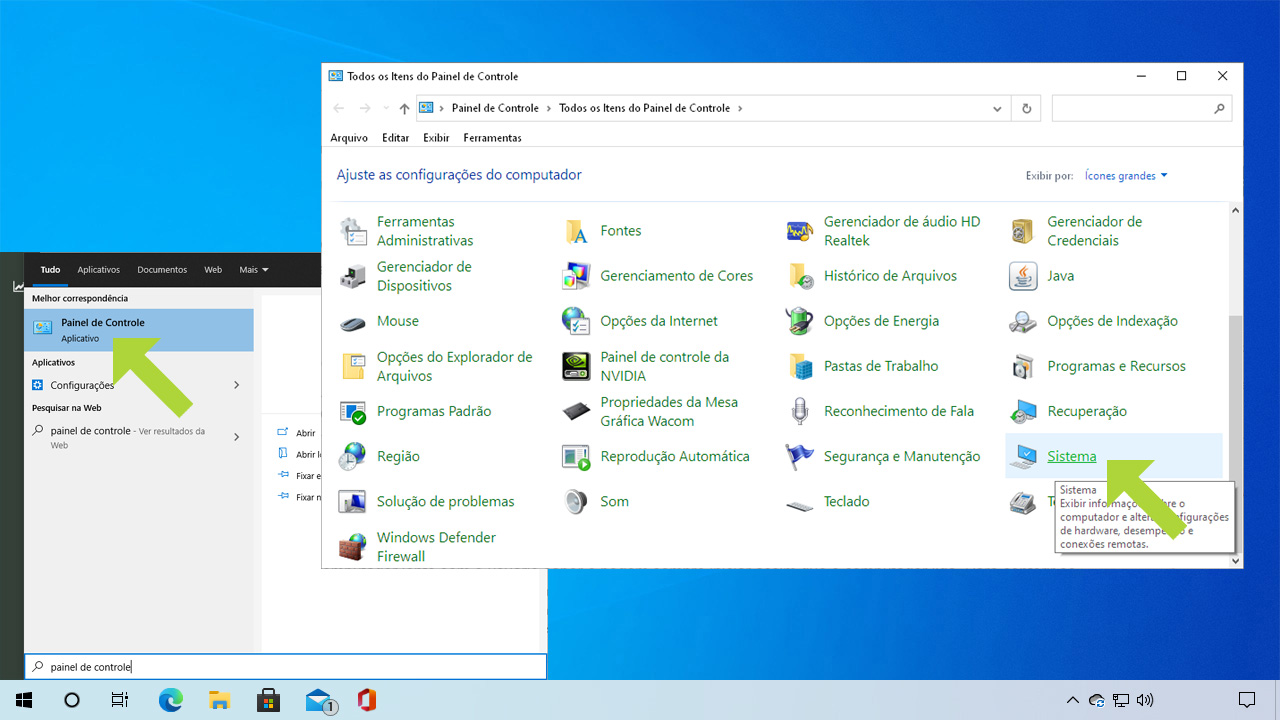Open Opções de Energia icon
The width and height of the screenshot is (1280, 720).
[800, 321]
